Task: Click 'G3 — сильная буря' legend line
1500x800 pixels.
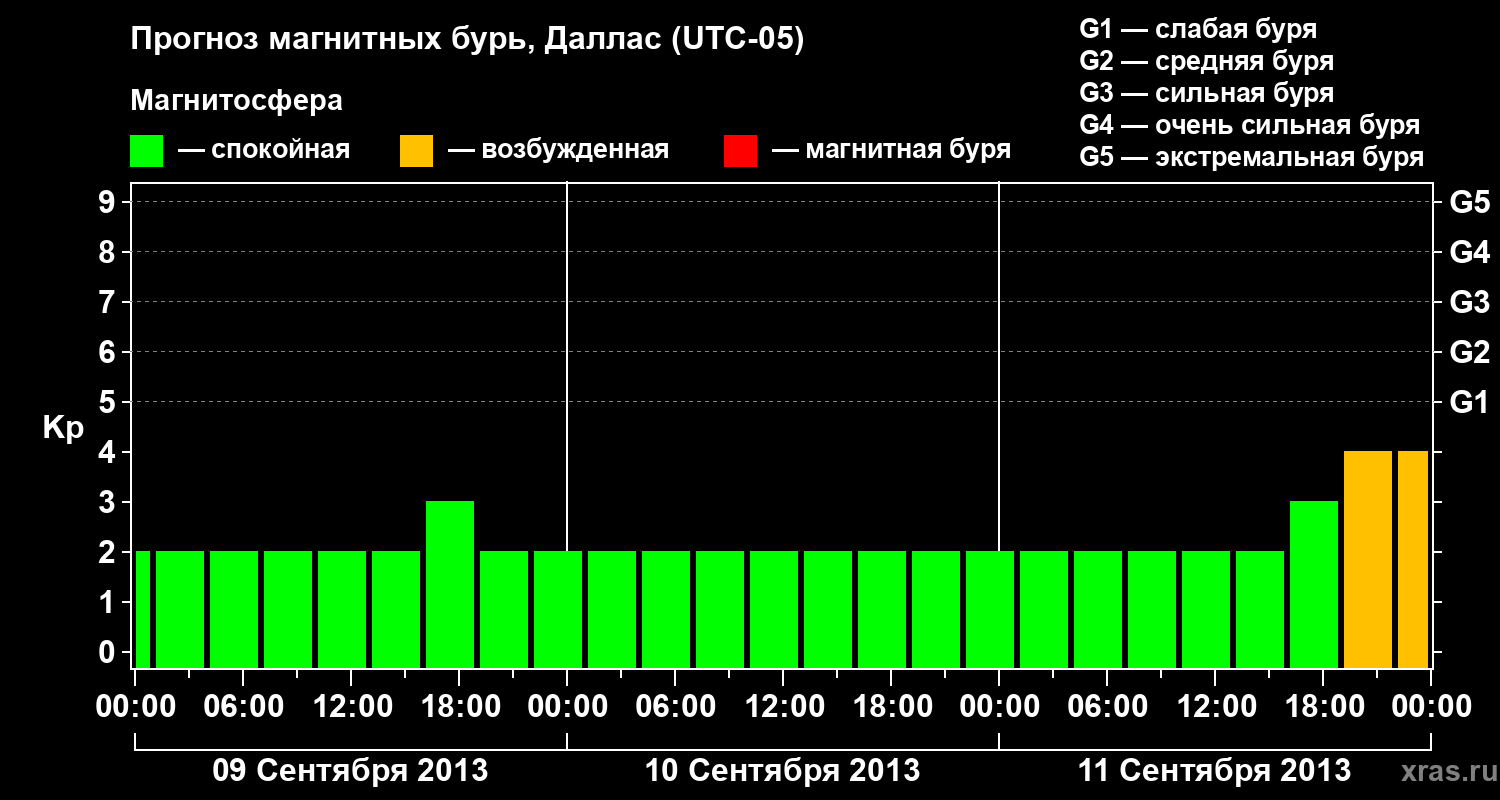Action: [1207, 93]
